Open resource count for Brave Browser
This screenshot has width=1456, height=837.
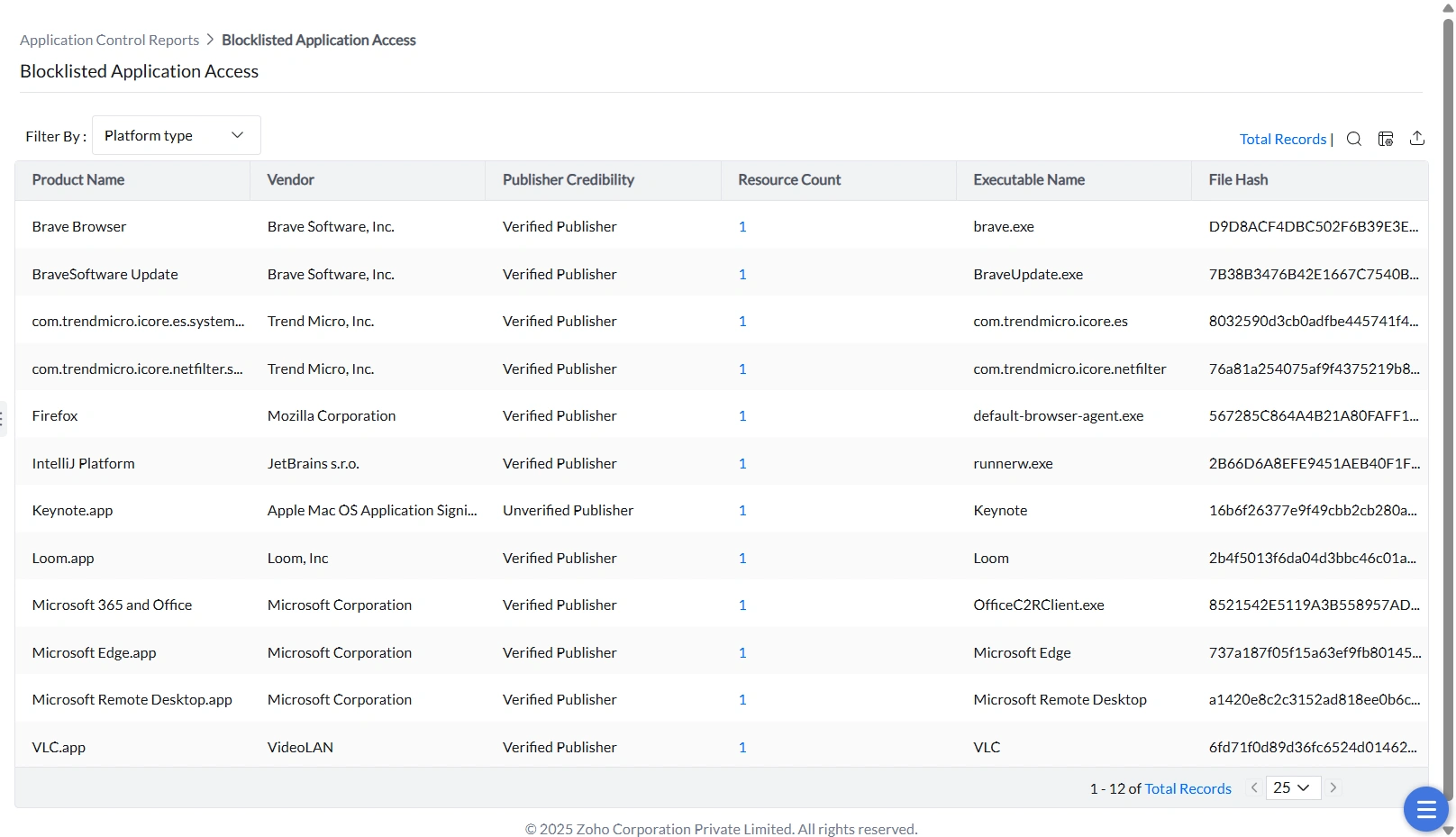coord(742,226)
